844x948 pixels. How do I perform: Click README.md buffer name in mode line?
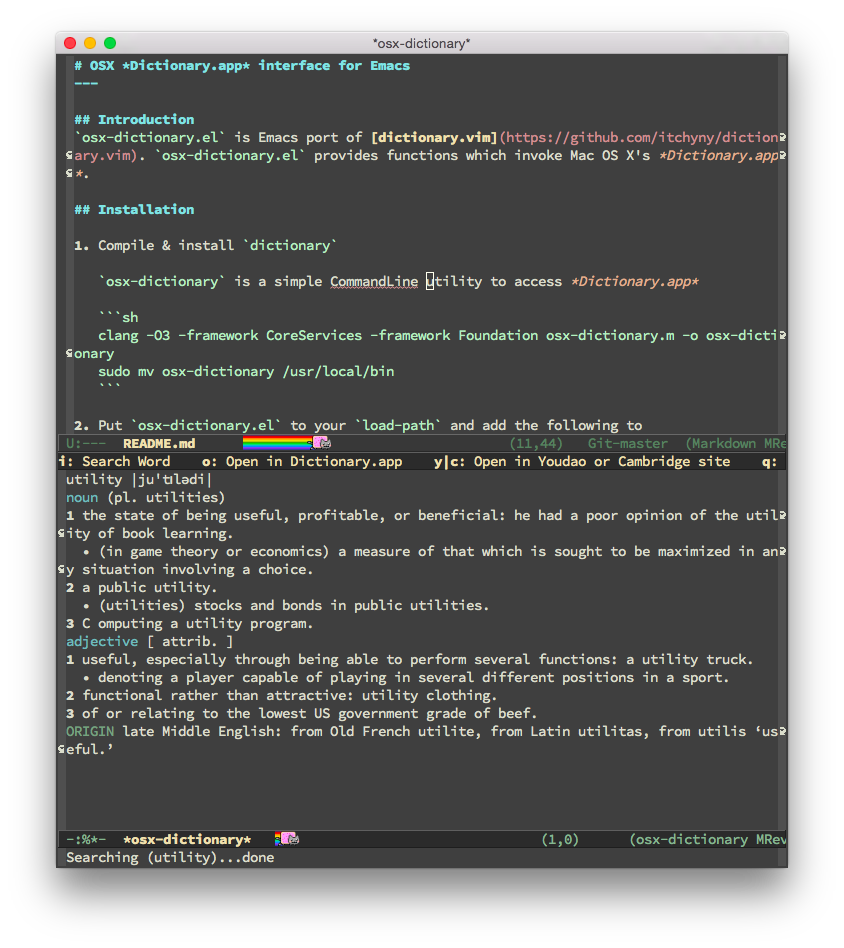coord(159,443)
